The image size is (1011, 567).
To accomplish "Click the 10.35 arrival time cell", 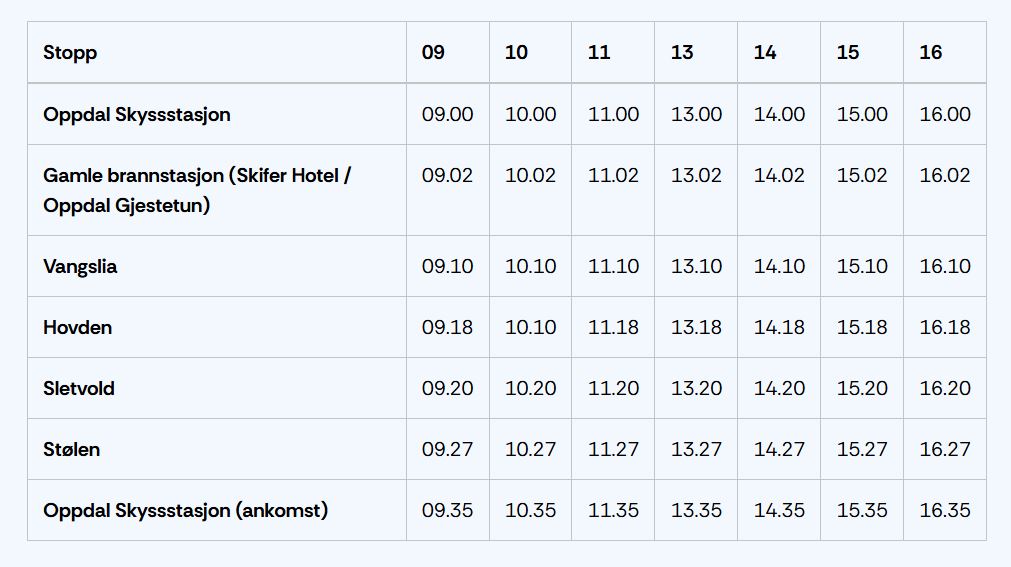I will (530, 511).
